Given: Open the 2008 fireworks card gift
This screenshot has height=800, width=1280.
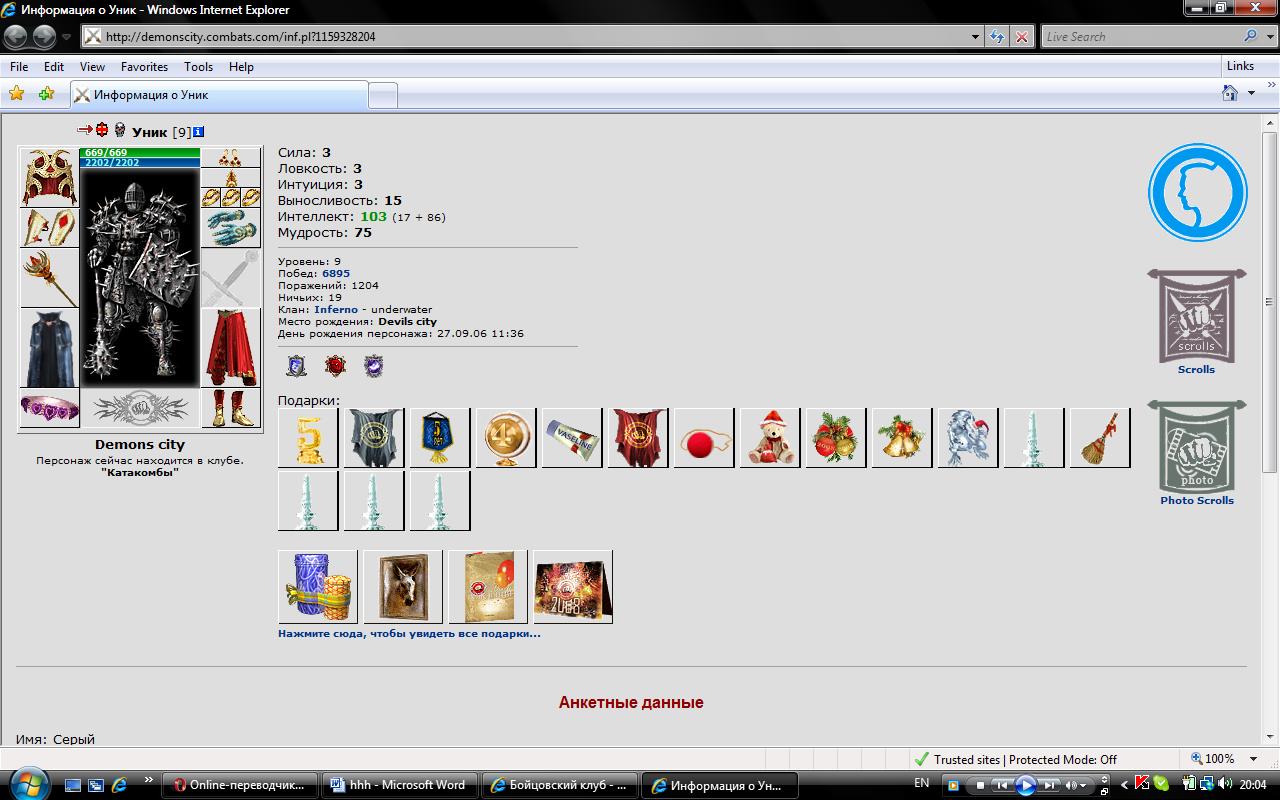Looking at the screenshot, I should tap(573, 587).
